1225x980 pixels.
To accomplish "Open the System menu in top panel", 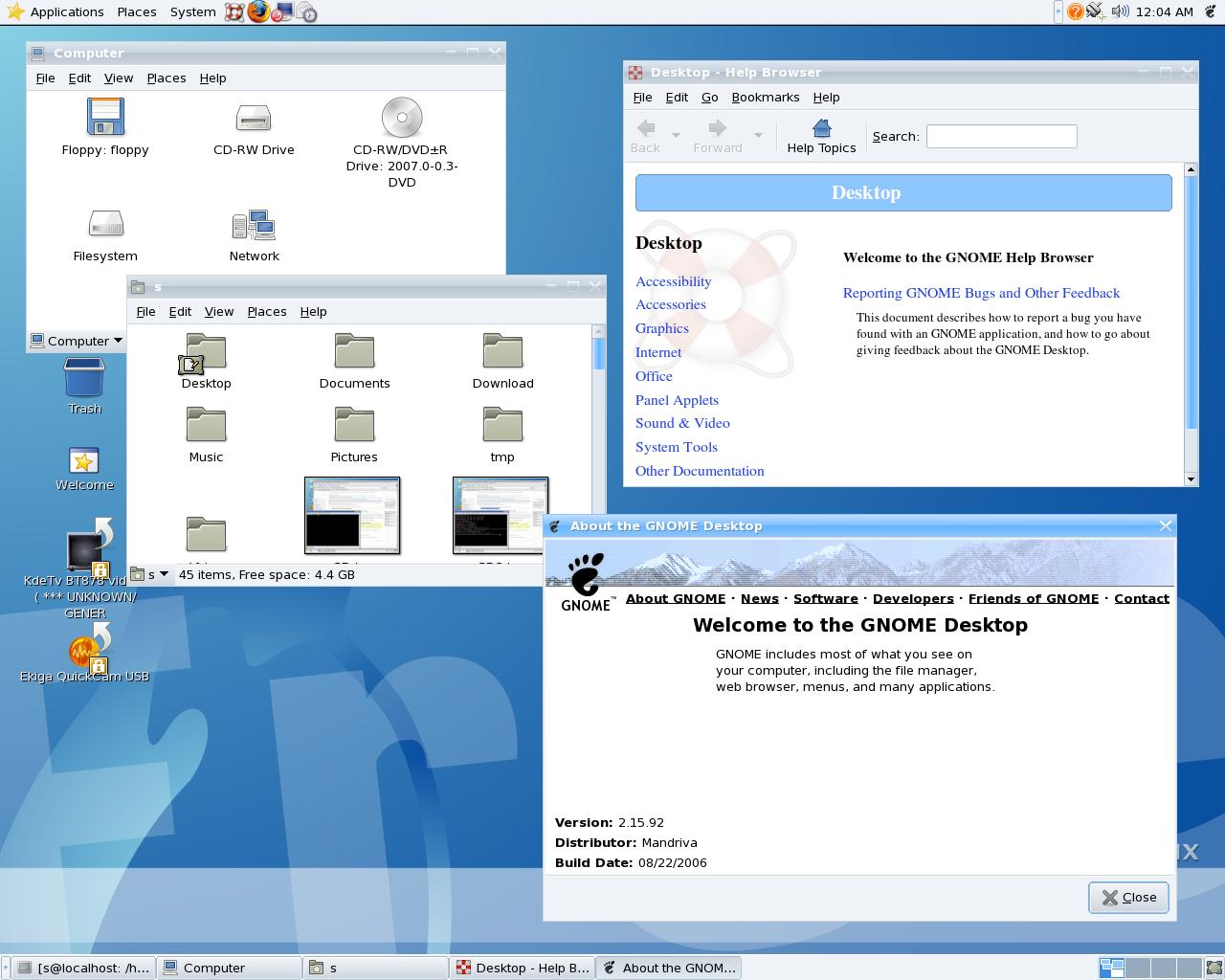I will tap(192, 11).
